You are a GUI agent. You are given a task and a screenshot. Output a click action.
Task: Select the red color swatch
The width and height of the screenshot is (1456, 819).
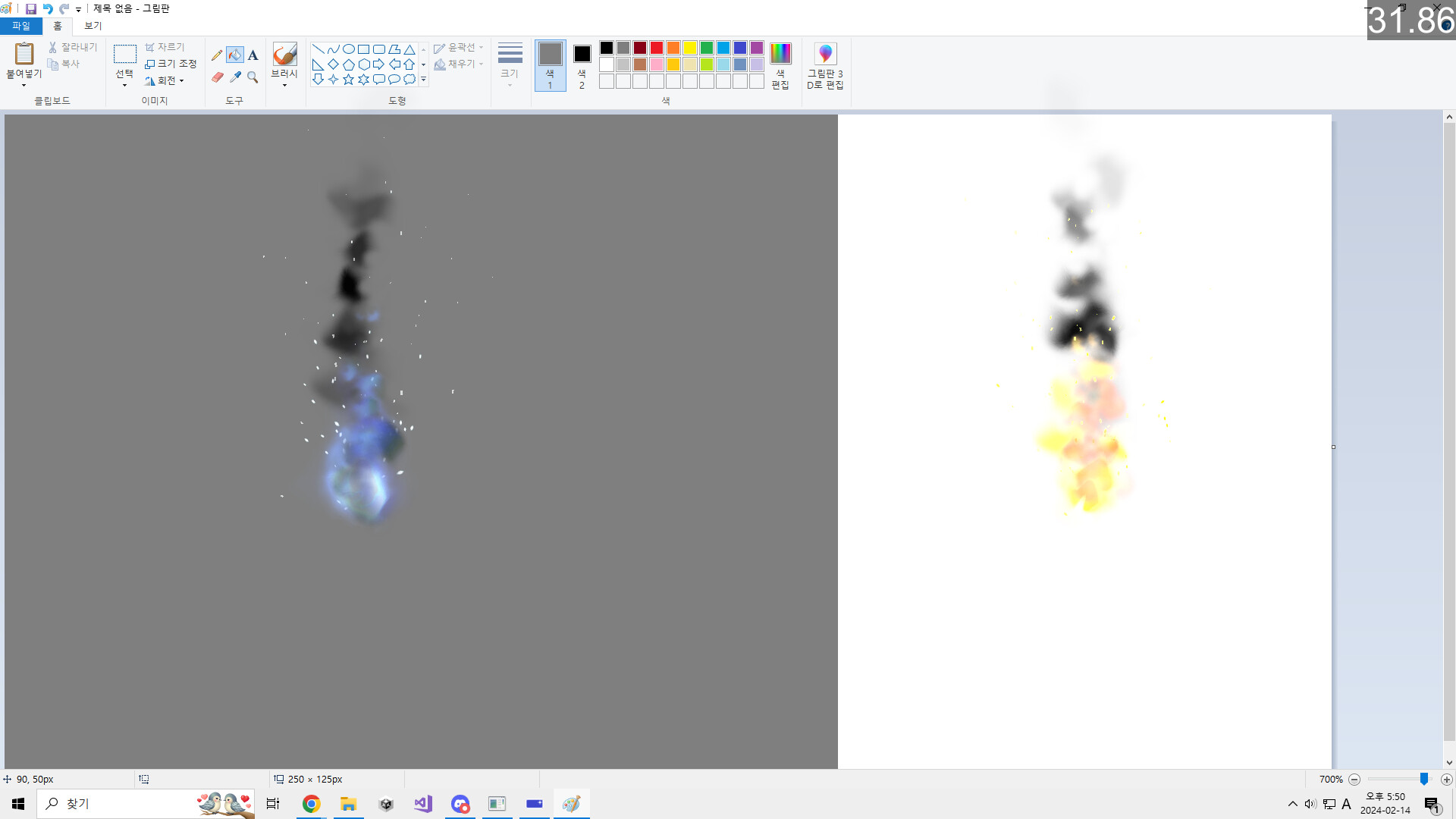click(x=657, y=47)
